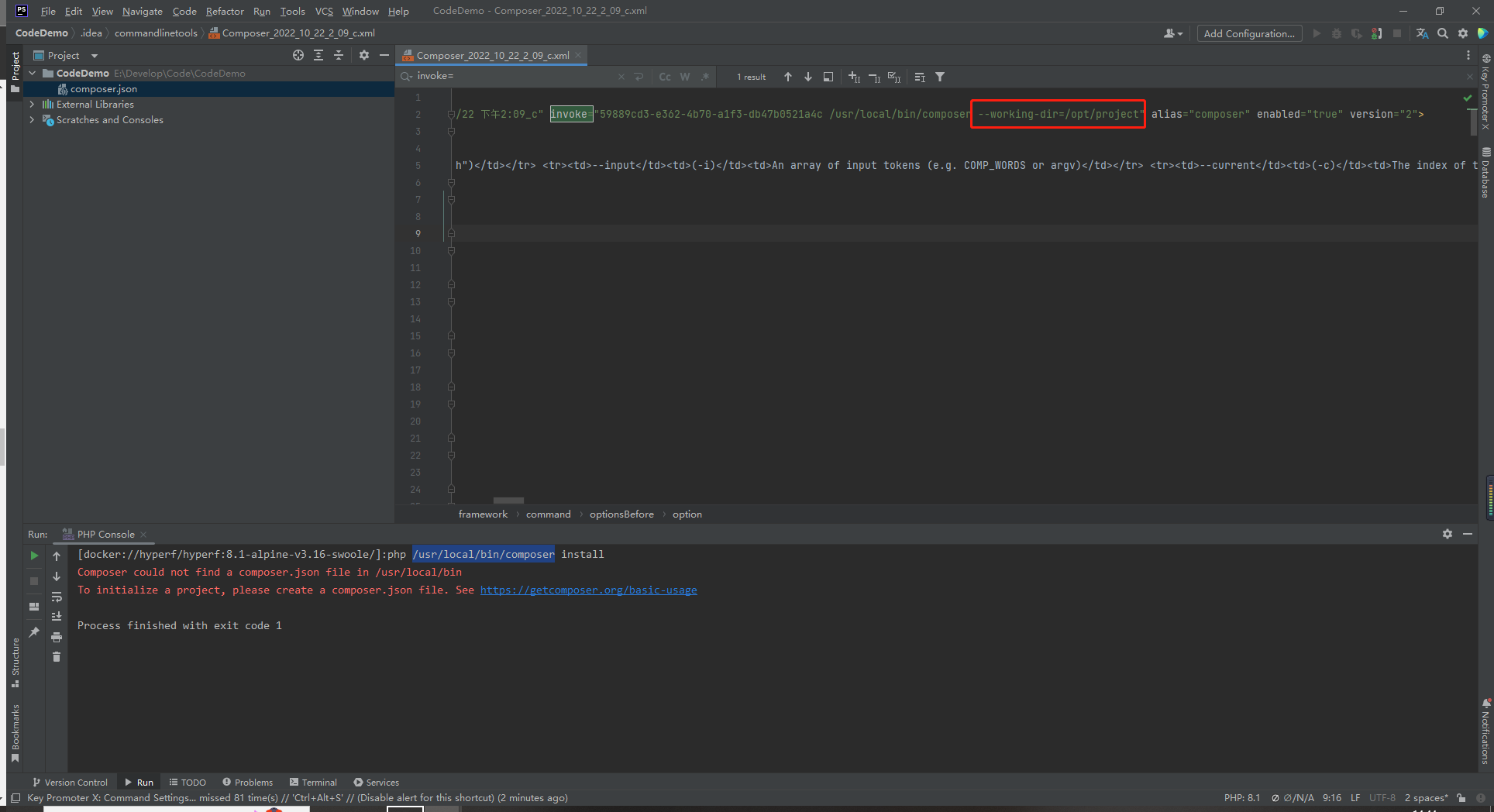The width and height of the screenshot is (1494, 812).
Task: Toggle regex search option
Action: pyautogui.click(x=705, y=77)
